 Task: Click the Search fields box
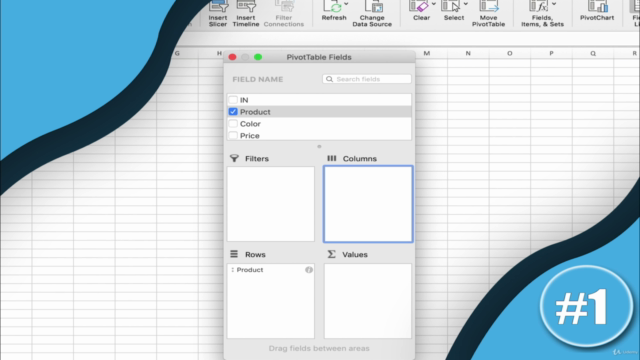(367, 79)
